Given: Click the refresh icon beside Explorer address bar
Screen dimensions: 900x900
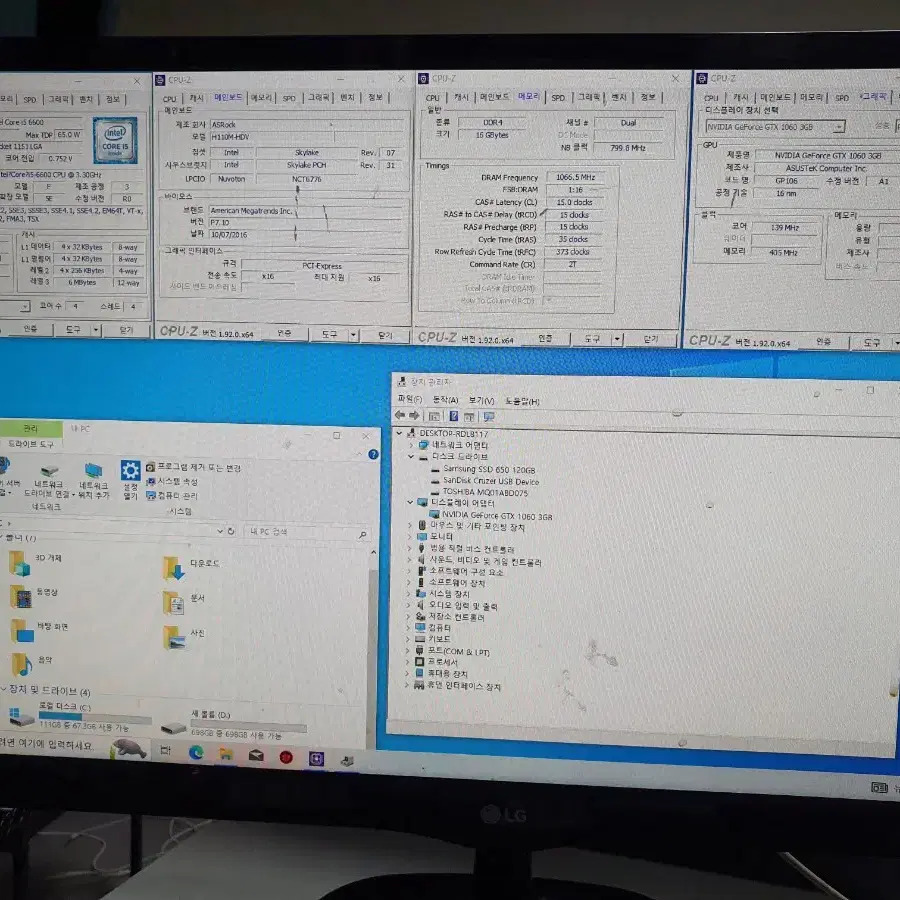Looking at the screenshot, I should click(x=231, y=531).
